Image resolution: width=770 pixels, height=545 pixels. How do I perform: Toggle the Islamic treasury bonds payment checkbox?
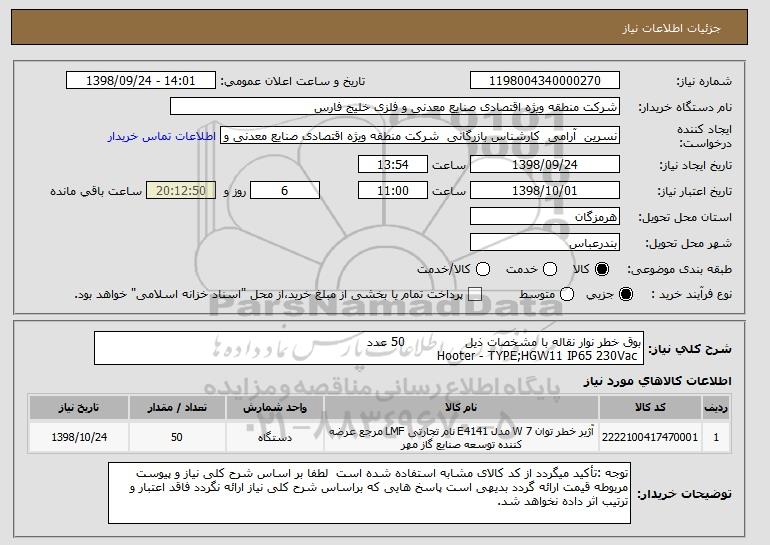pos(475,295)
